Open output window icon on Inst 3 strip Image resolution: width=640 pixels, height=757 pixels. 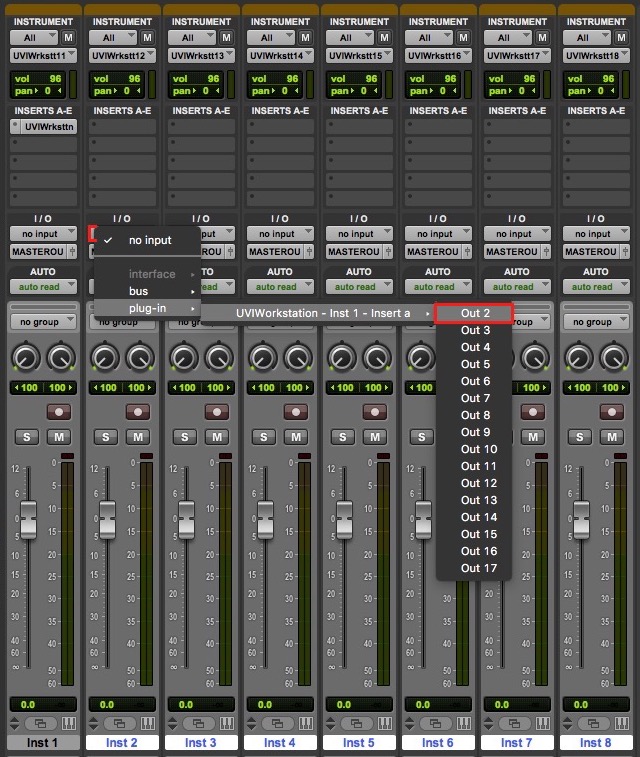point(198,723)
